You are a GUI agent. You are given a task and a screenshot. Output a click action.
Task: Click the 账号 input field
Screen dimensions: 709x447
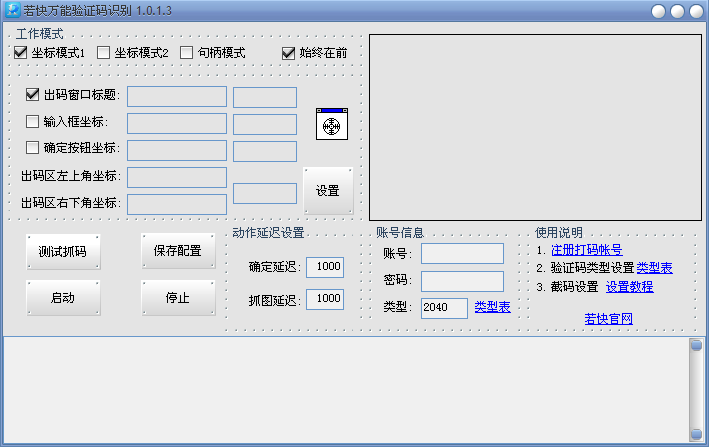coord(463,254)
